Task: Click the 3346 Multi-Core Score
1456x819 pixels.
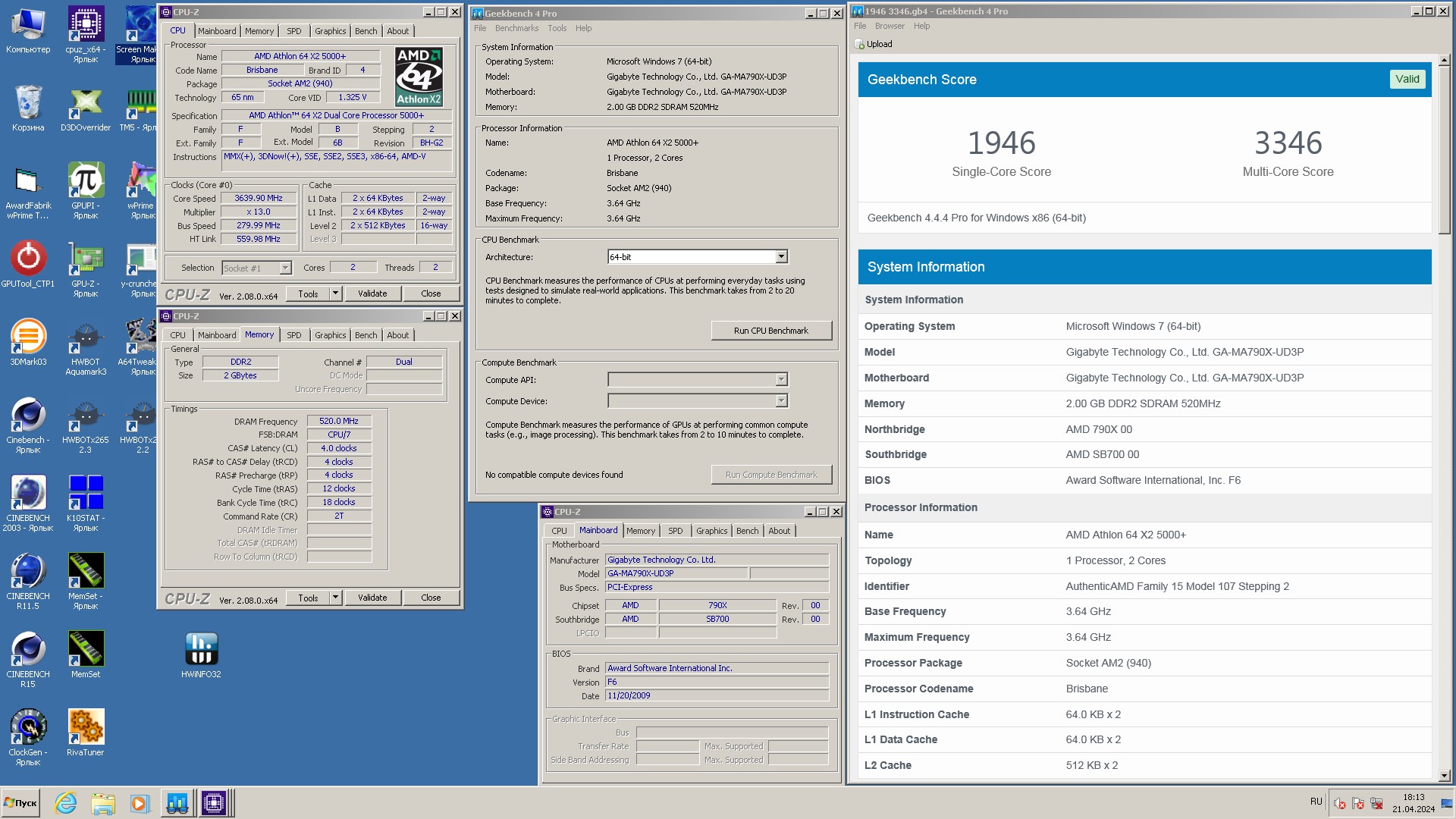Action: click(x=1288, y=143)
